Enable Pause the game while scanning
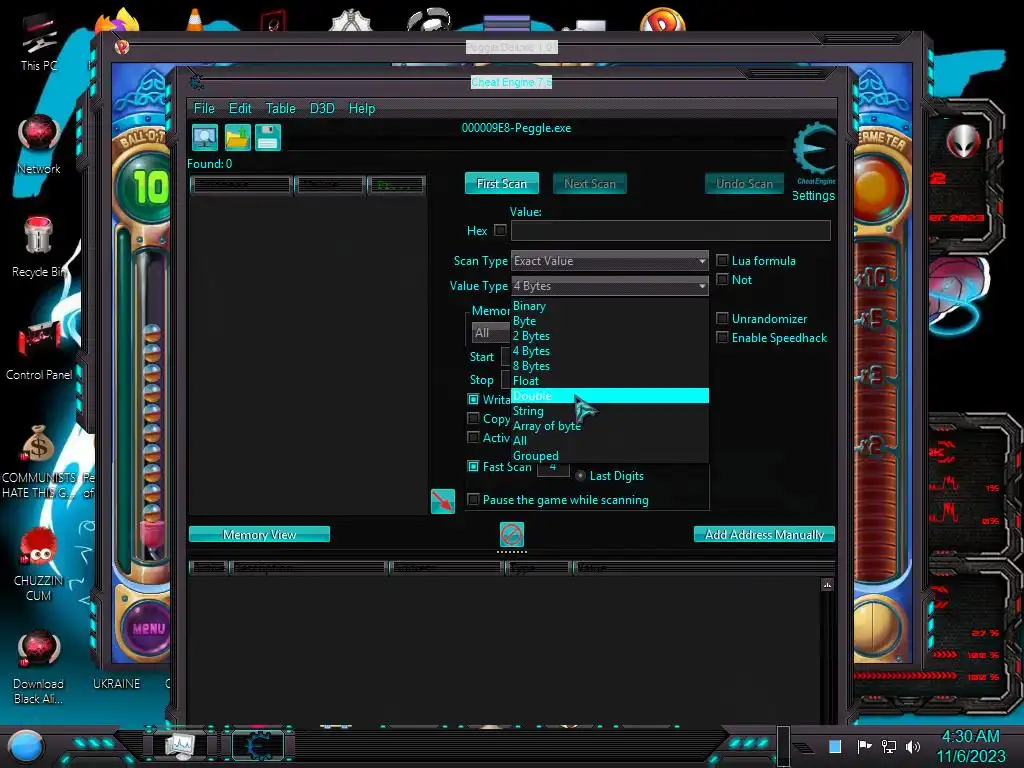This screenshot has width=1024, height=768. coord(473,500)
